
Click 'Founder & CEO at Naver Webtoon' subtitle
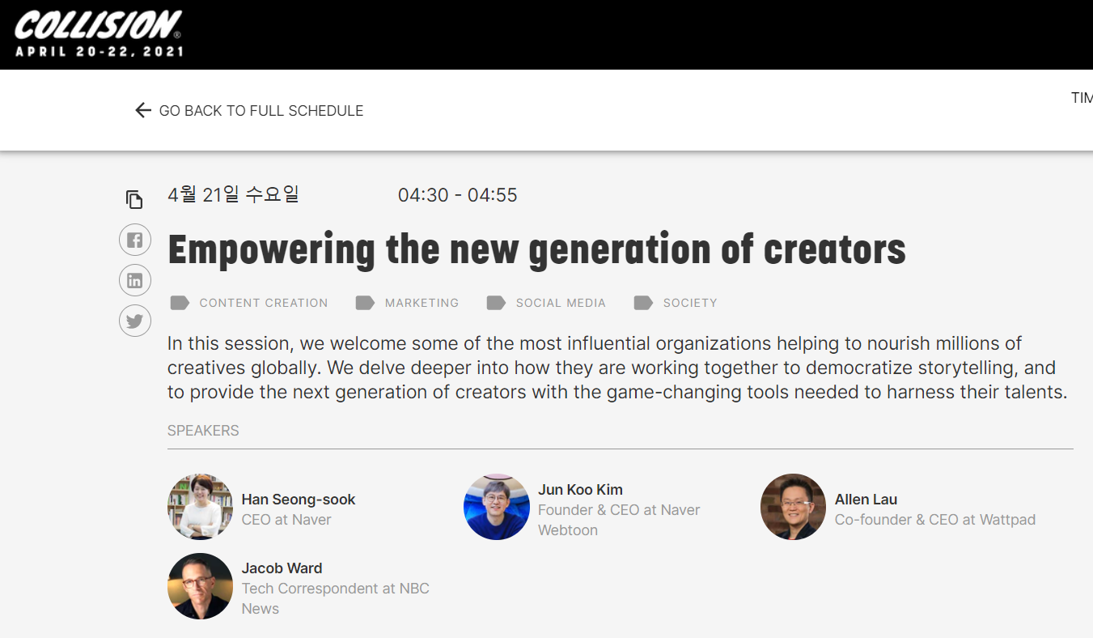619,519
